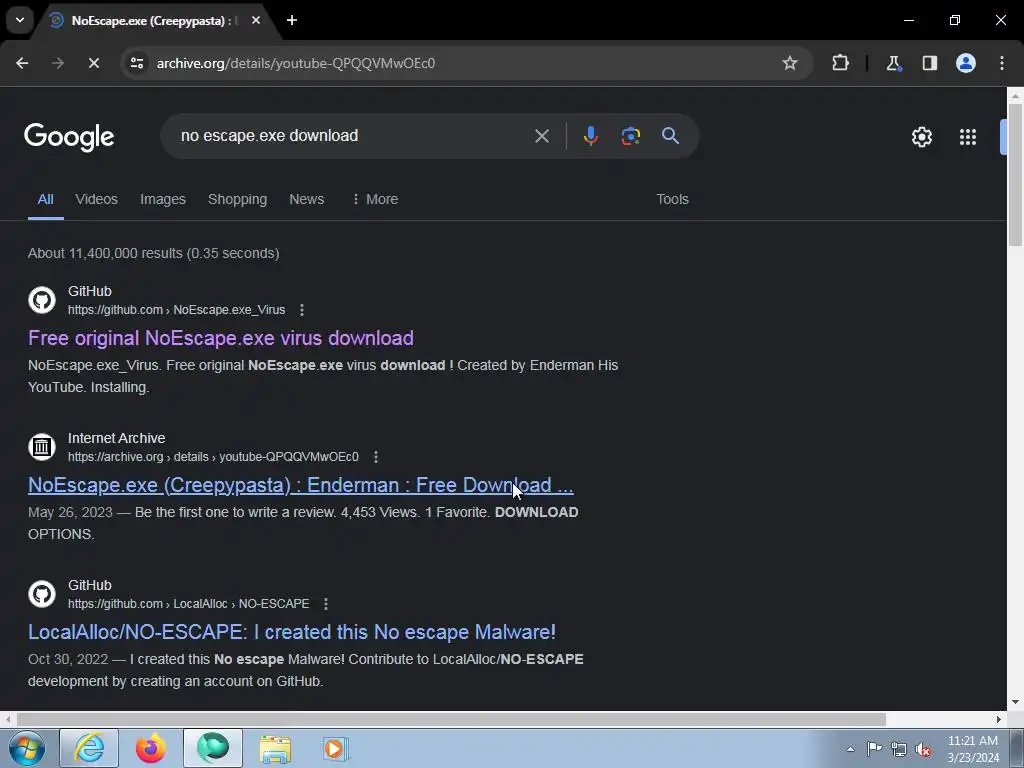Open Action Center flag in tray
1024x768 pixels.
tap(874, 749)
